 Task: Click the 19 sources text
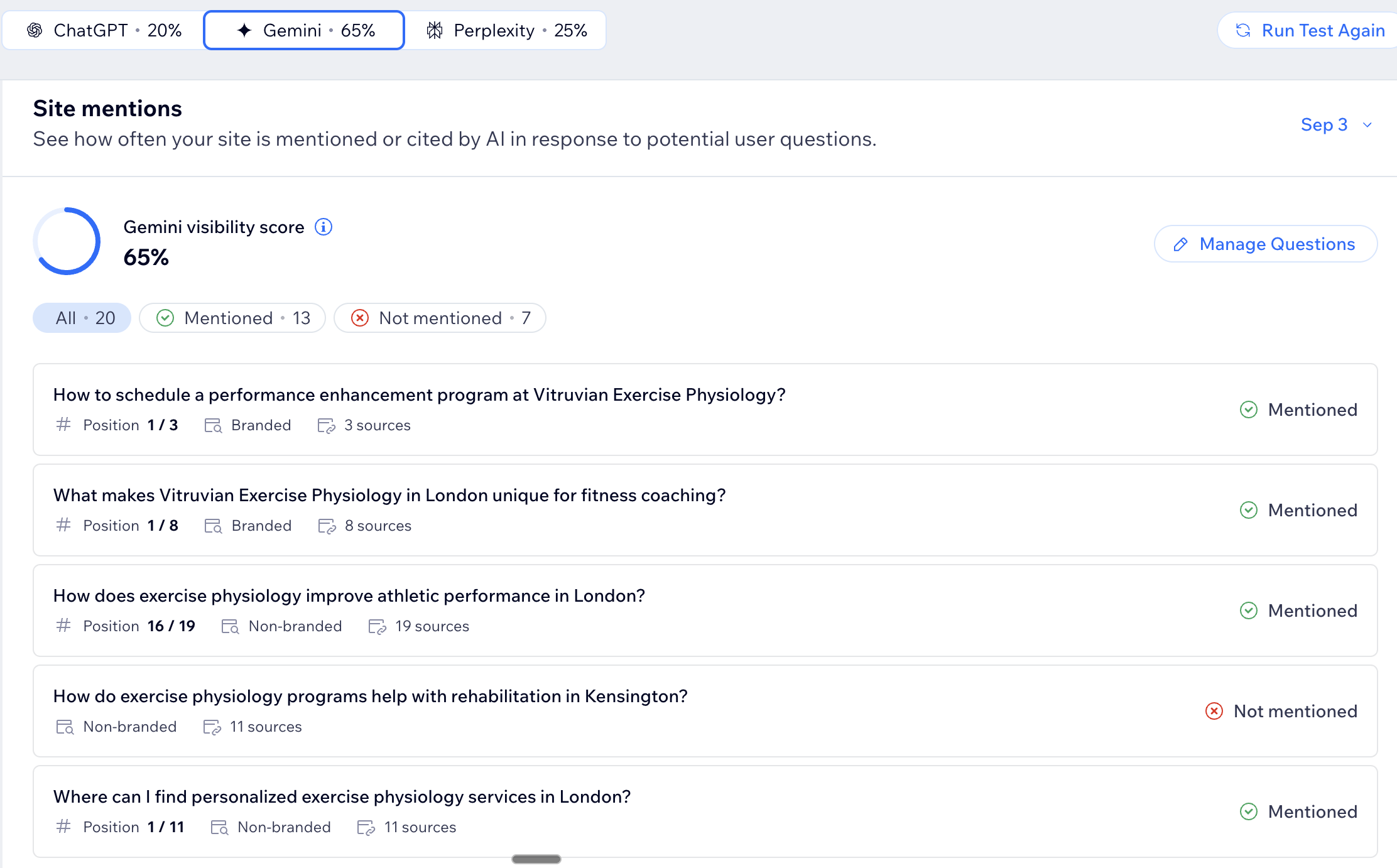[432, 626]
